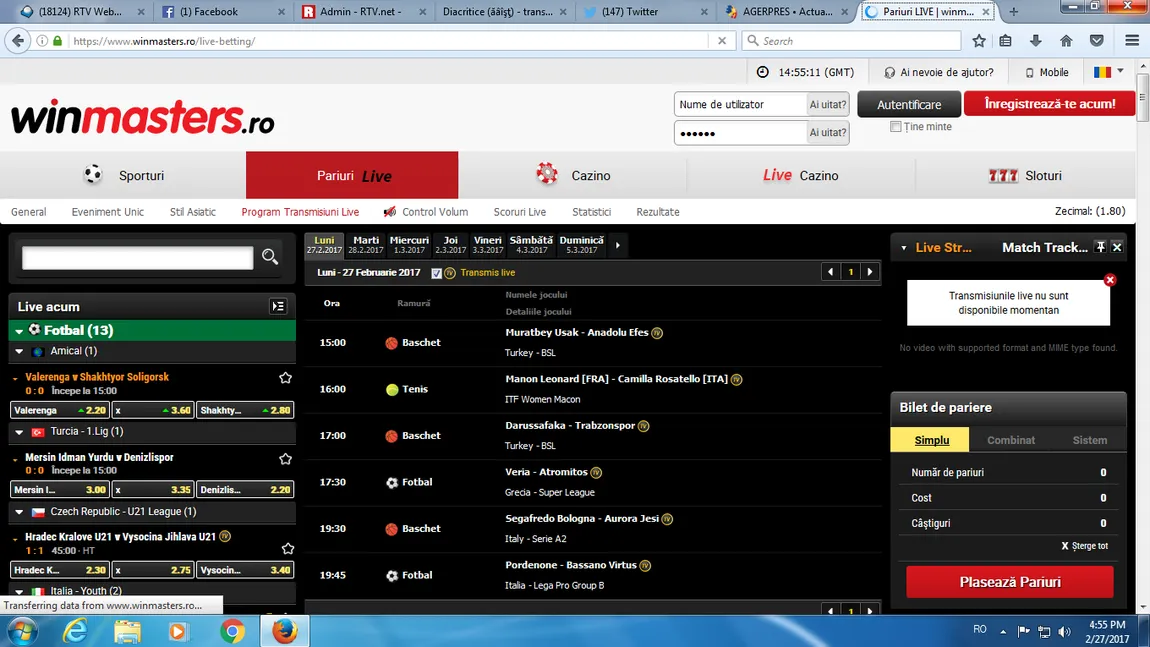The width and height of the screenshot is (1150, 647).
Task: Open Stil Asiatic submenu
Action: point(193,212)
